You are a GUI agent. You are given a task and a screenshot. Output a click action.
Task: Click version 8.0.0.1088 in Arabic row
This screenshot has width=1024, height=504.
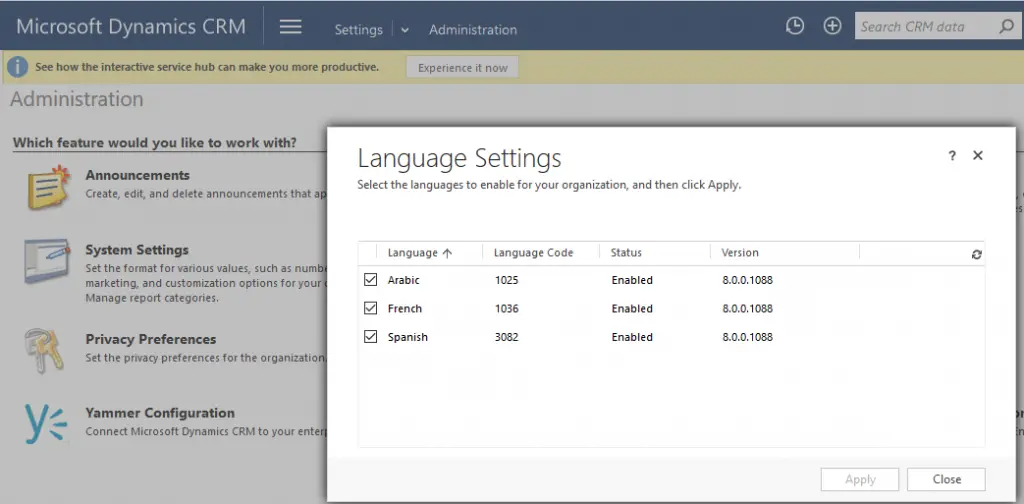tap(747, 280)
